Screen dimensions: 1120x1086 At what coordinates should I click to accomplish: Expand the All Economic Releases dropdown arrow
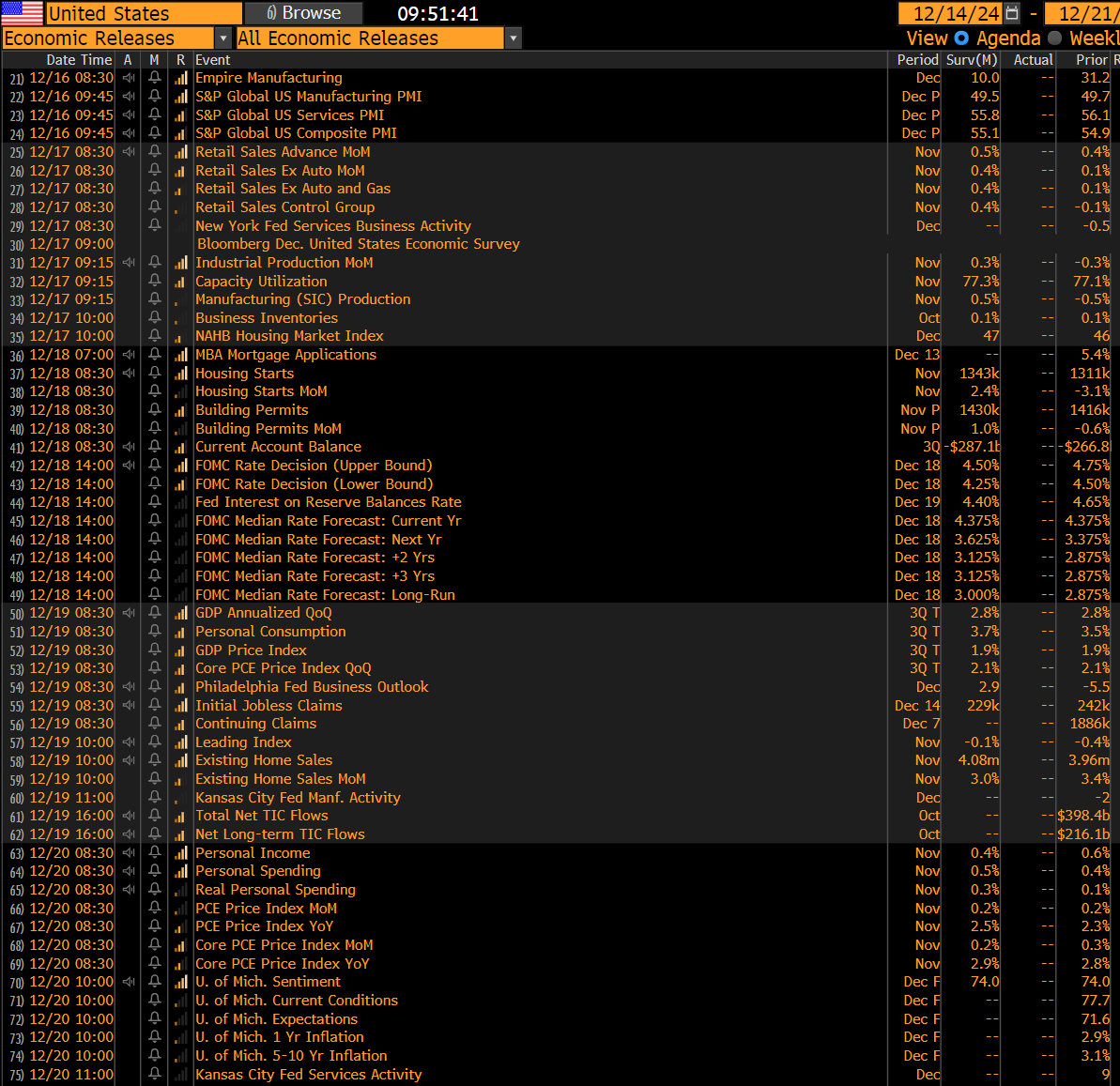[513, 38]
